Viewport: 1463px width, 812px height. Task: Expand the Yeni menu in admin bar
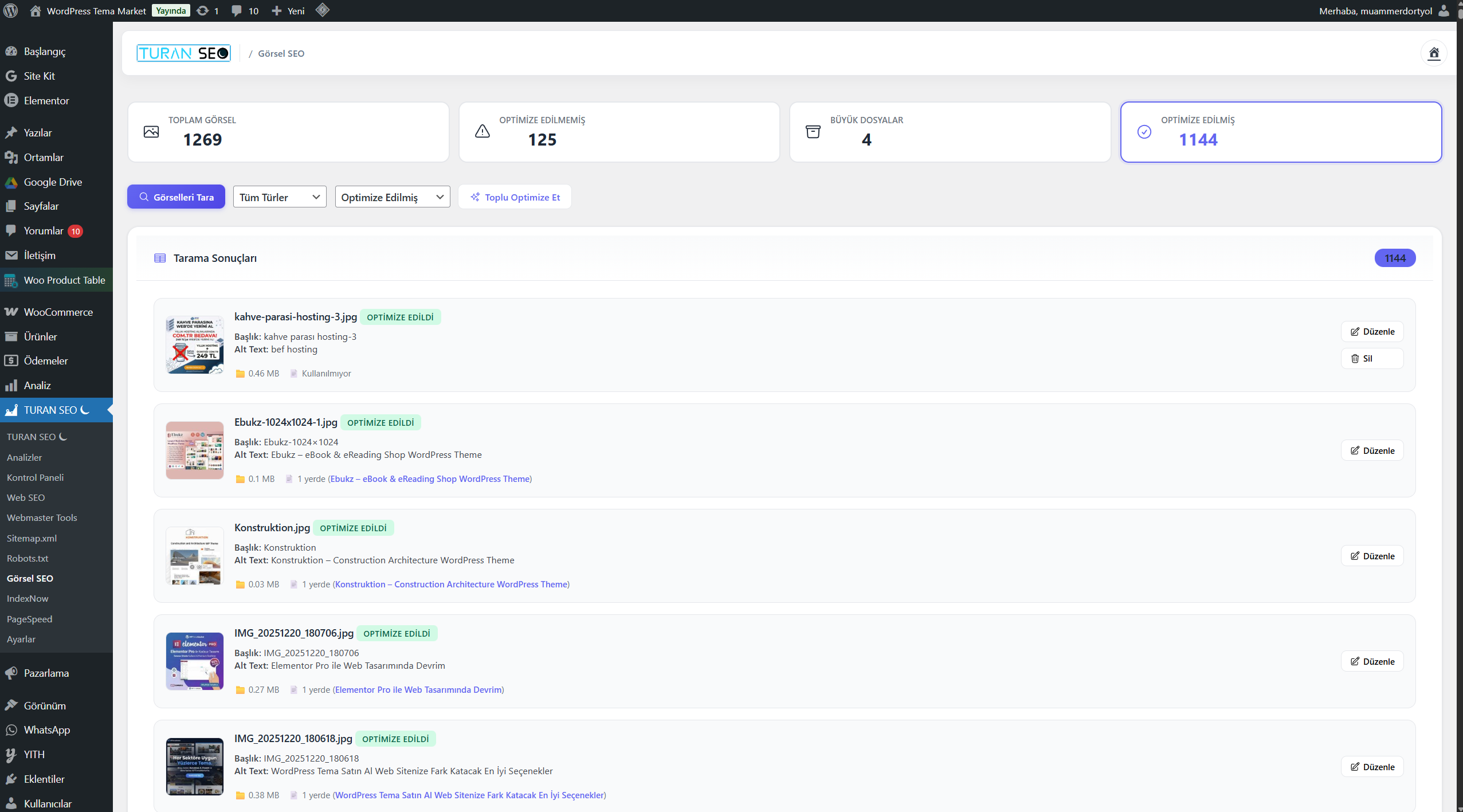click(288, 11)
